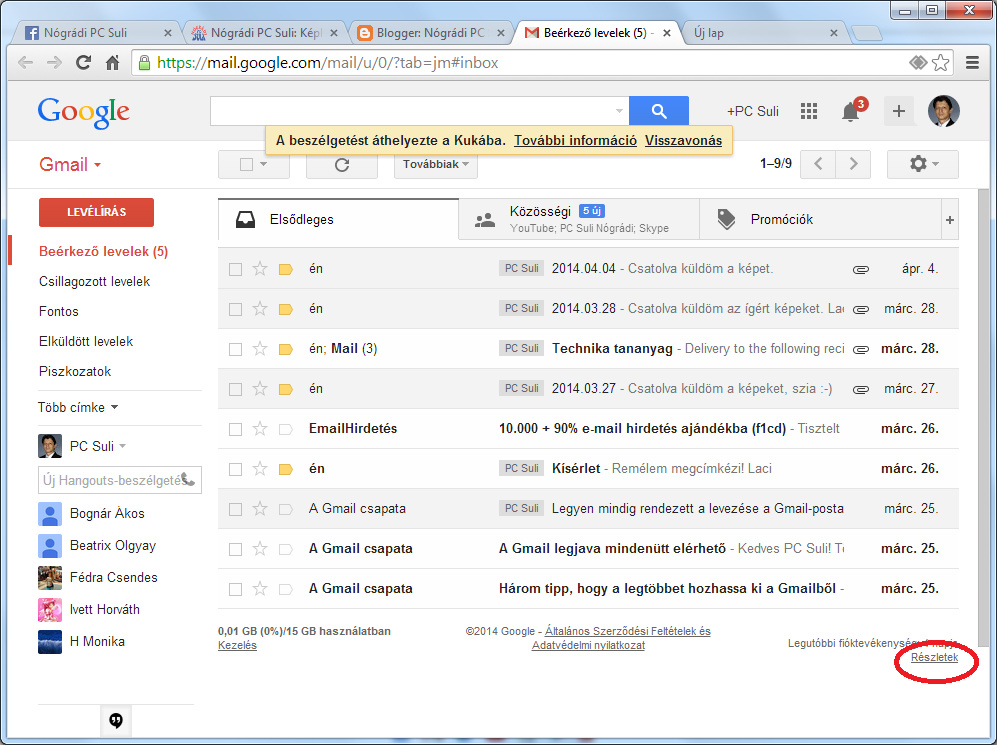The height and width of the screenshot is (745, 997).
Task: Switch to the Blogger browser tab
Action: coord(430,32)
